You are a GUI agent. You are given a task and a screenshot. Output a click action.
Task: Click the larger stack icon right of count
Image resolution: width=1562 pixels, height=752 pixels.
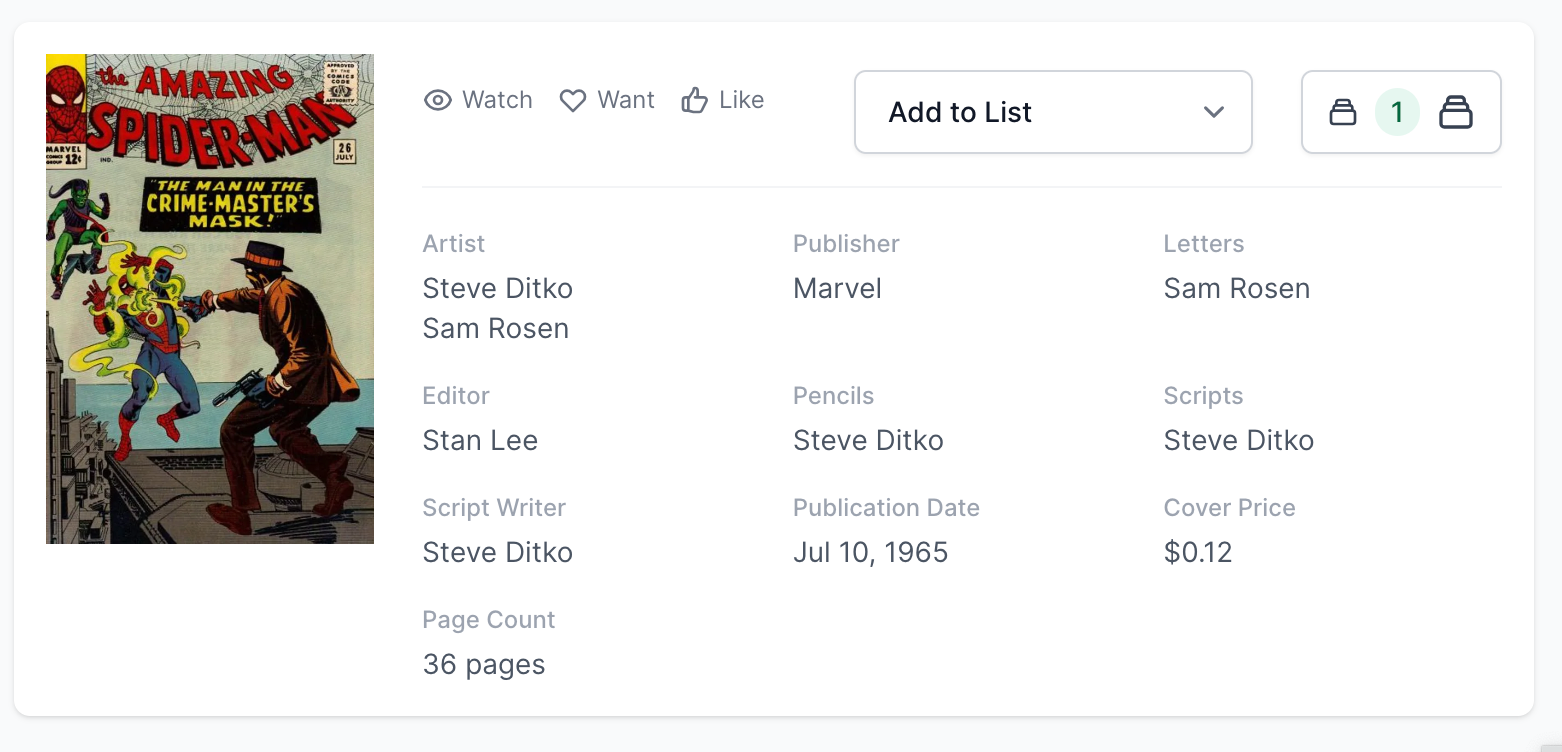1455,112
